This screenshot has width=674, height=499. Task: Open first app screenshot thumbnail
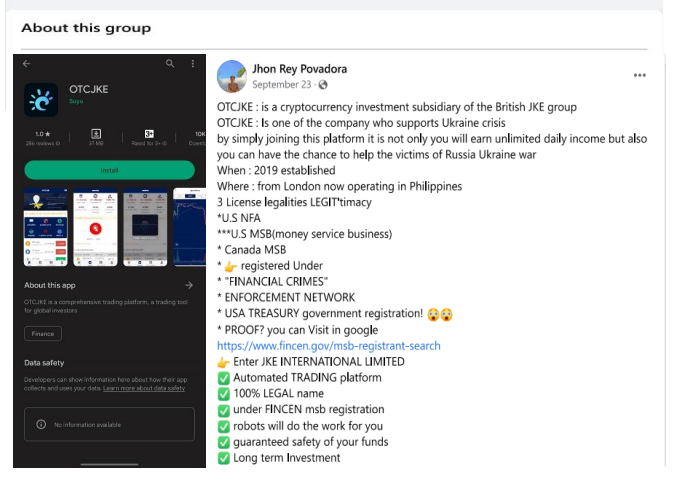coord(46,227)
